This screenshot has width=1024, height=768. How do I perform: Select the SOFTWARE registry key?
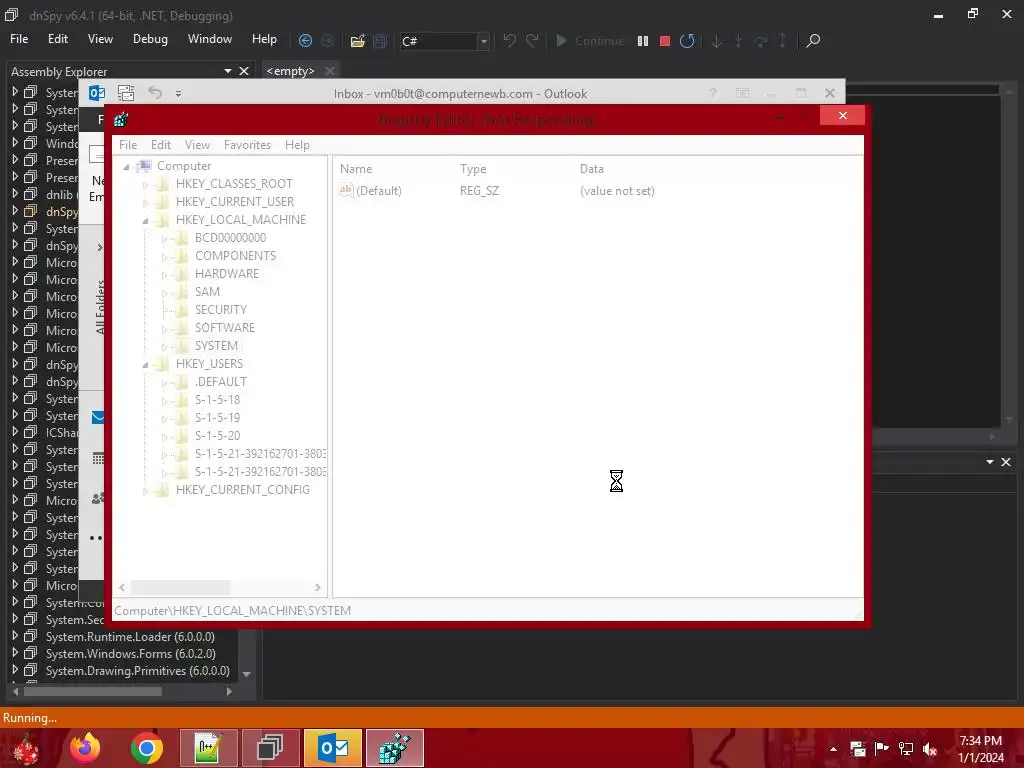pos(225,328)
